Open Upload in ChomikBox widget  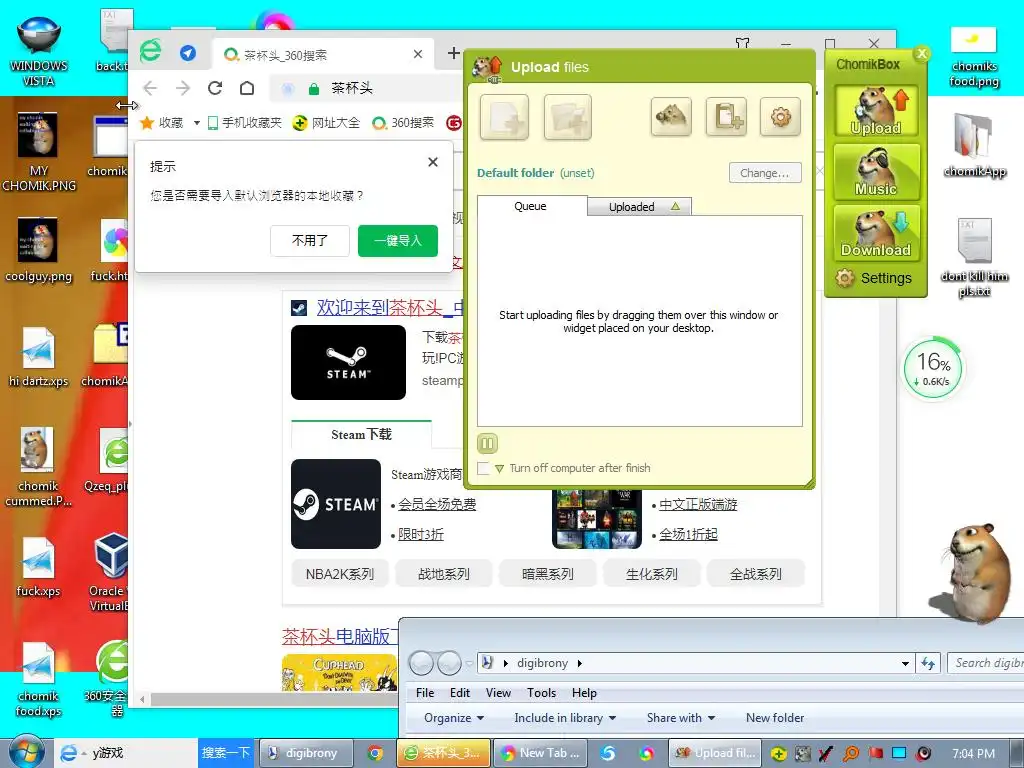click(x=876, y=110)
